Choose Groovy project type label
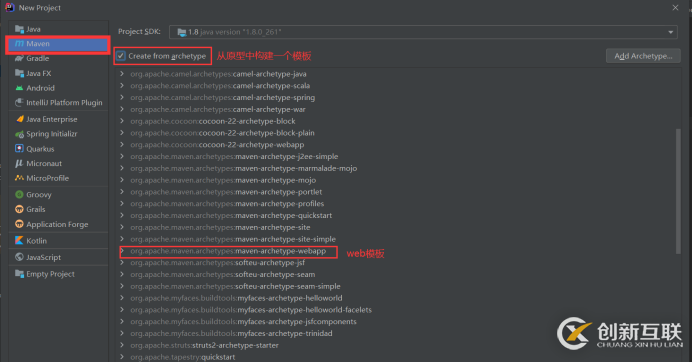692x362 pixels. (x=39, y=194)
